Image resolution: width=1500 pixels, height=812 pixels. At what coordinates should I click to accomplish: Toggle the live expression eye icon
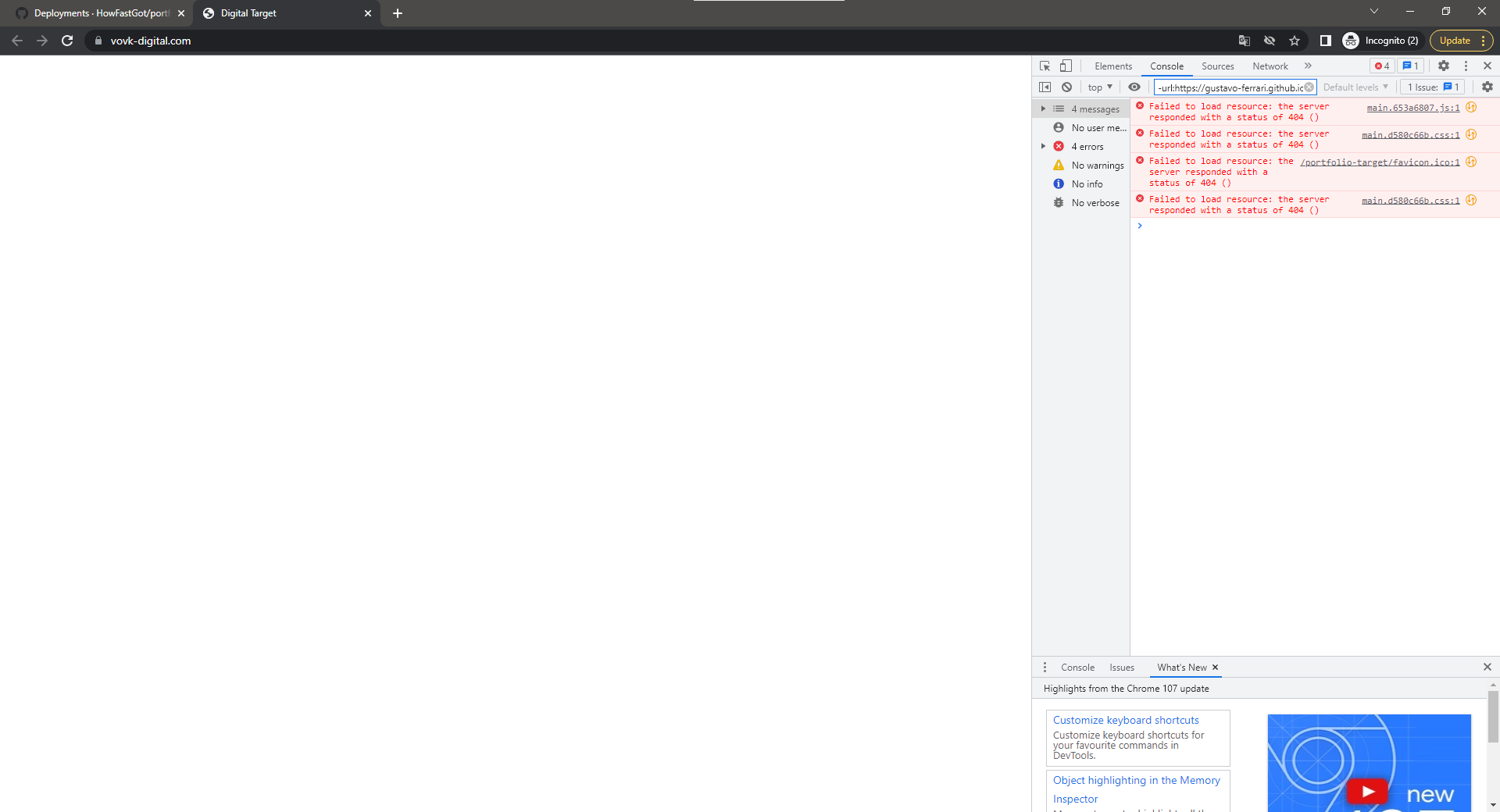(x=1134, y=87)
